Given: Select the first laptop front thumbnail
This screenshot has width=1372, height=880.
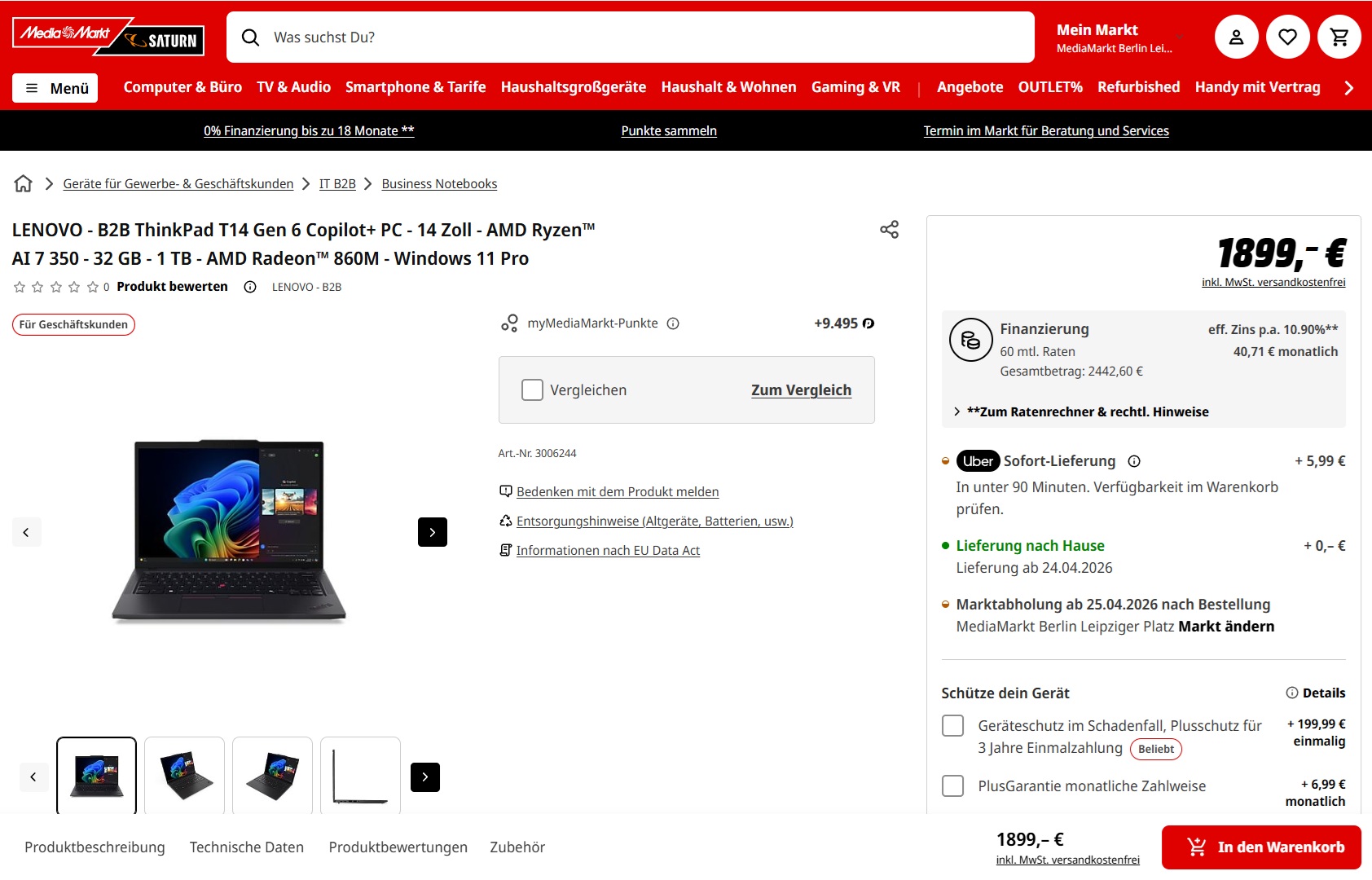Looking at the screenshot, I should (x=97, y=776).
